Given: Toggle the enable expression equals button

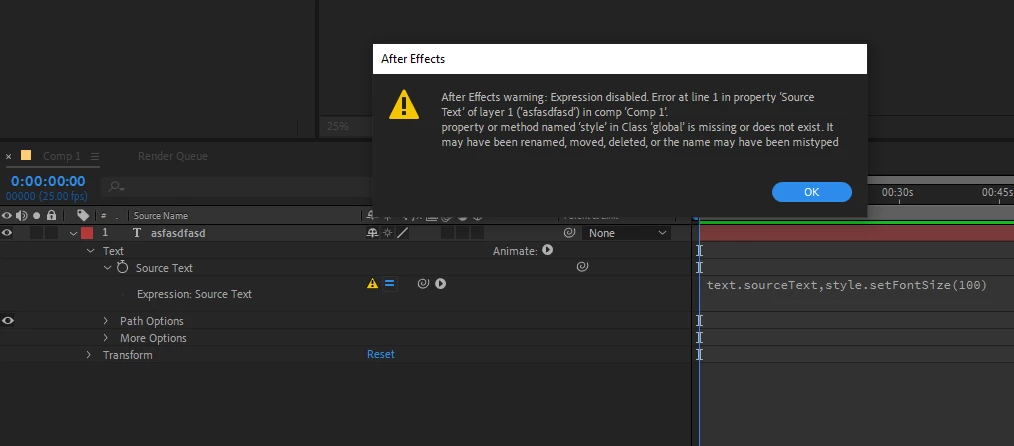Looking at the screenshot, I should point(389,283).
